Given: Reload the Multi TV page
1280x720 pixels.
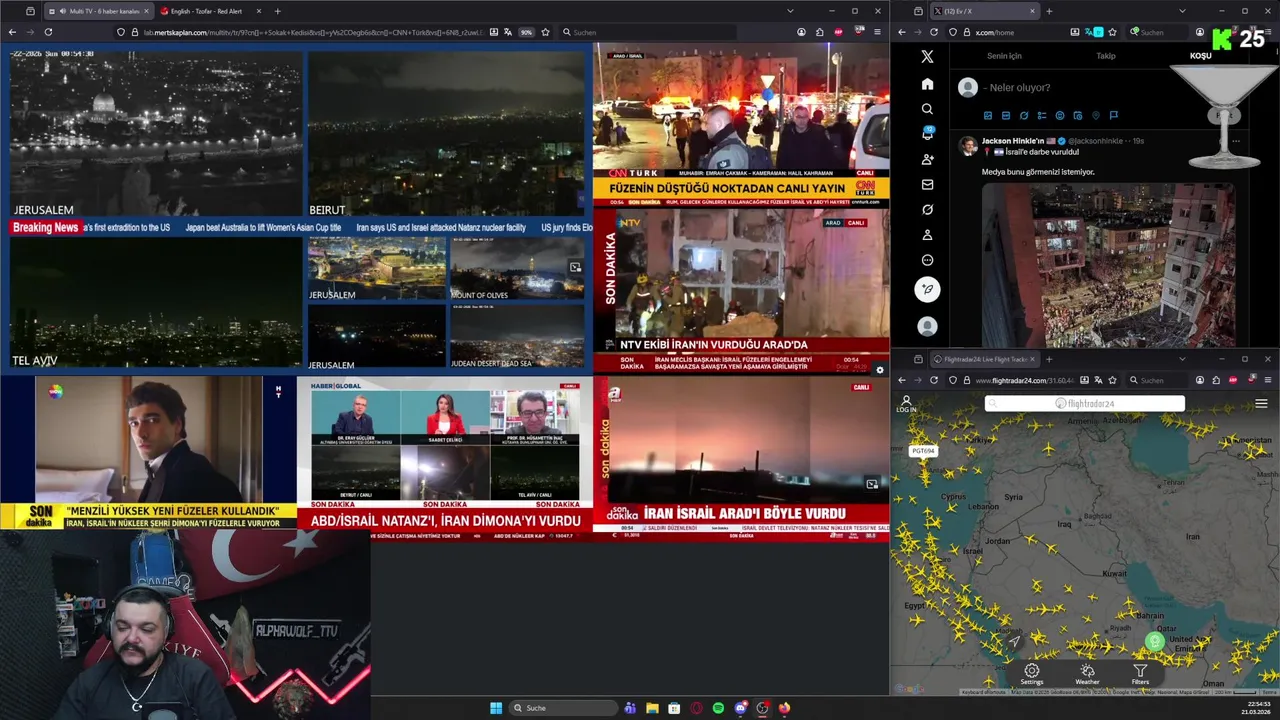Looking at the screenshot, I should click(x=48, y=32).
